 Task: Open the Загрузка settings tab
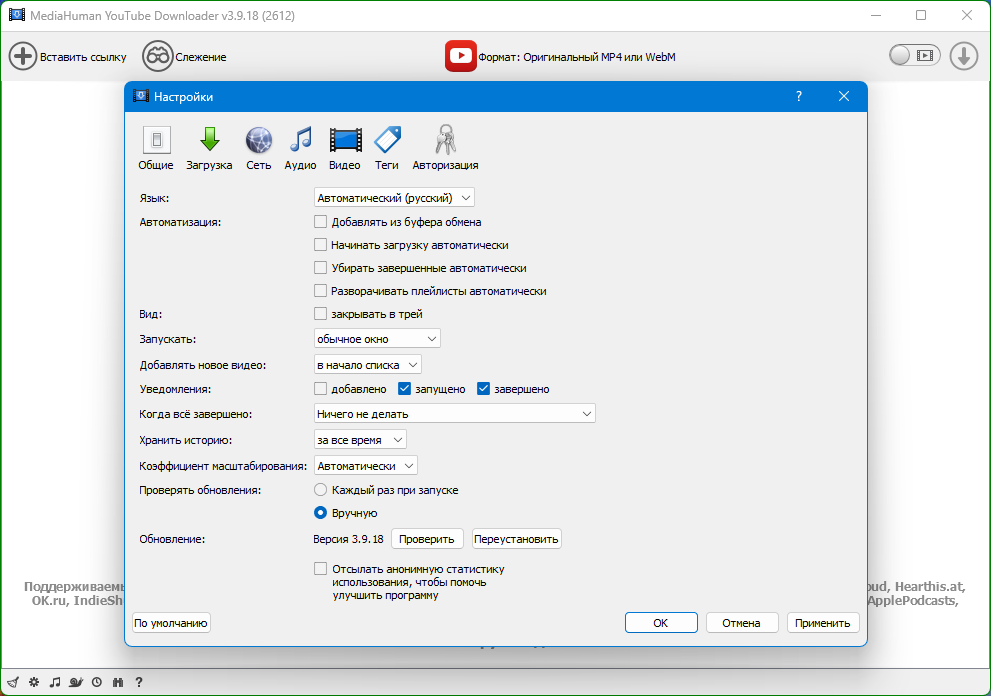click(x=209, y=148)
